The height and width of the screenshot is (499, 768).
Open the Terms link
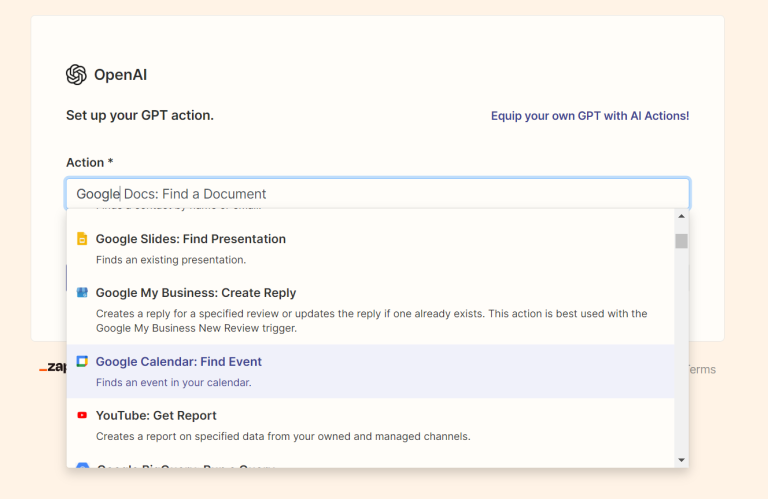(x=702, y=369)
